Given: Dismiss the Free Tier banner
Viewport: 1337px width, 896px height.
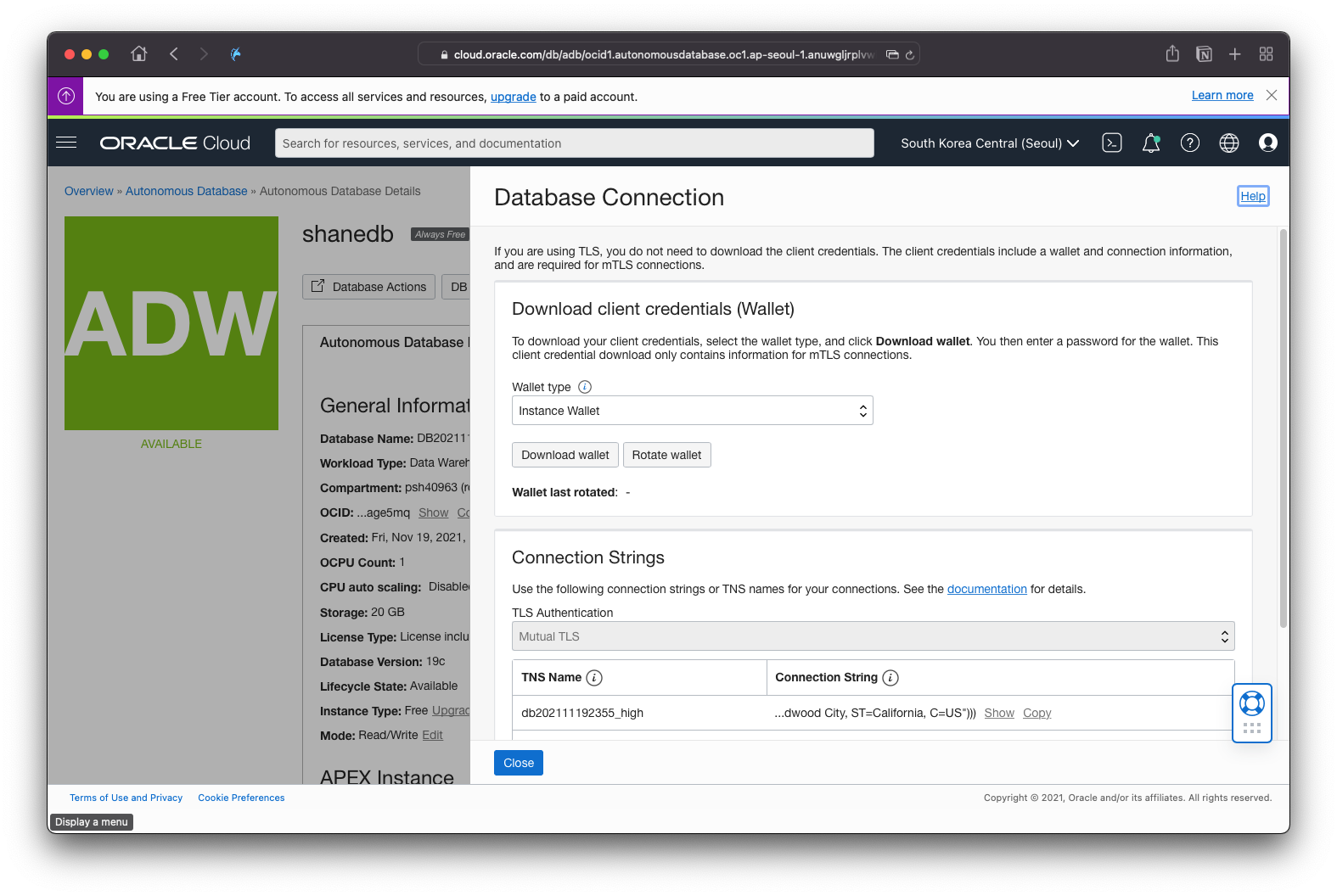Looking at the screenshot, I should coord(1272,95).
